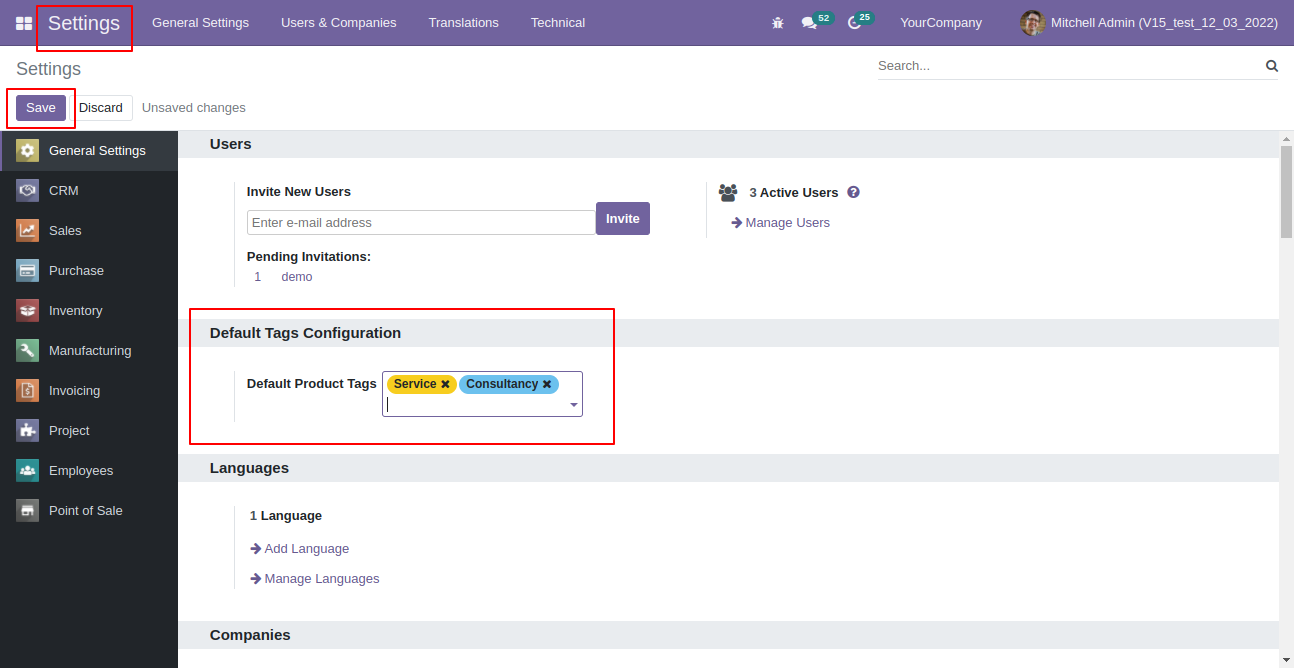Select the Sales sidebar icon
The image size is (1294, 668).
pyautogui.click(x=28, y=230)
